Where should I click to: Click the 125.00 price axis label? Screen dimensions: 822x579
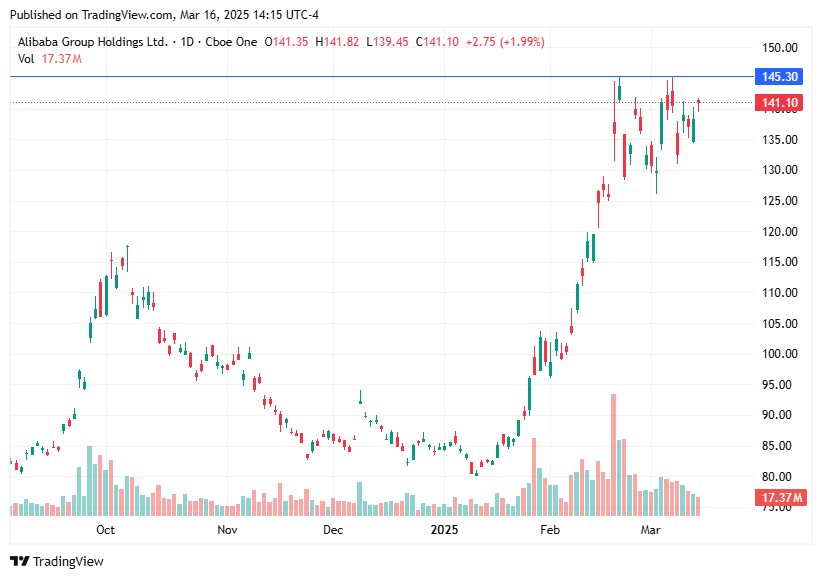pyautogui.click(x=780, y=201)
